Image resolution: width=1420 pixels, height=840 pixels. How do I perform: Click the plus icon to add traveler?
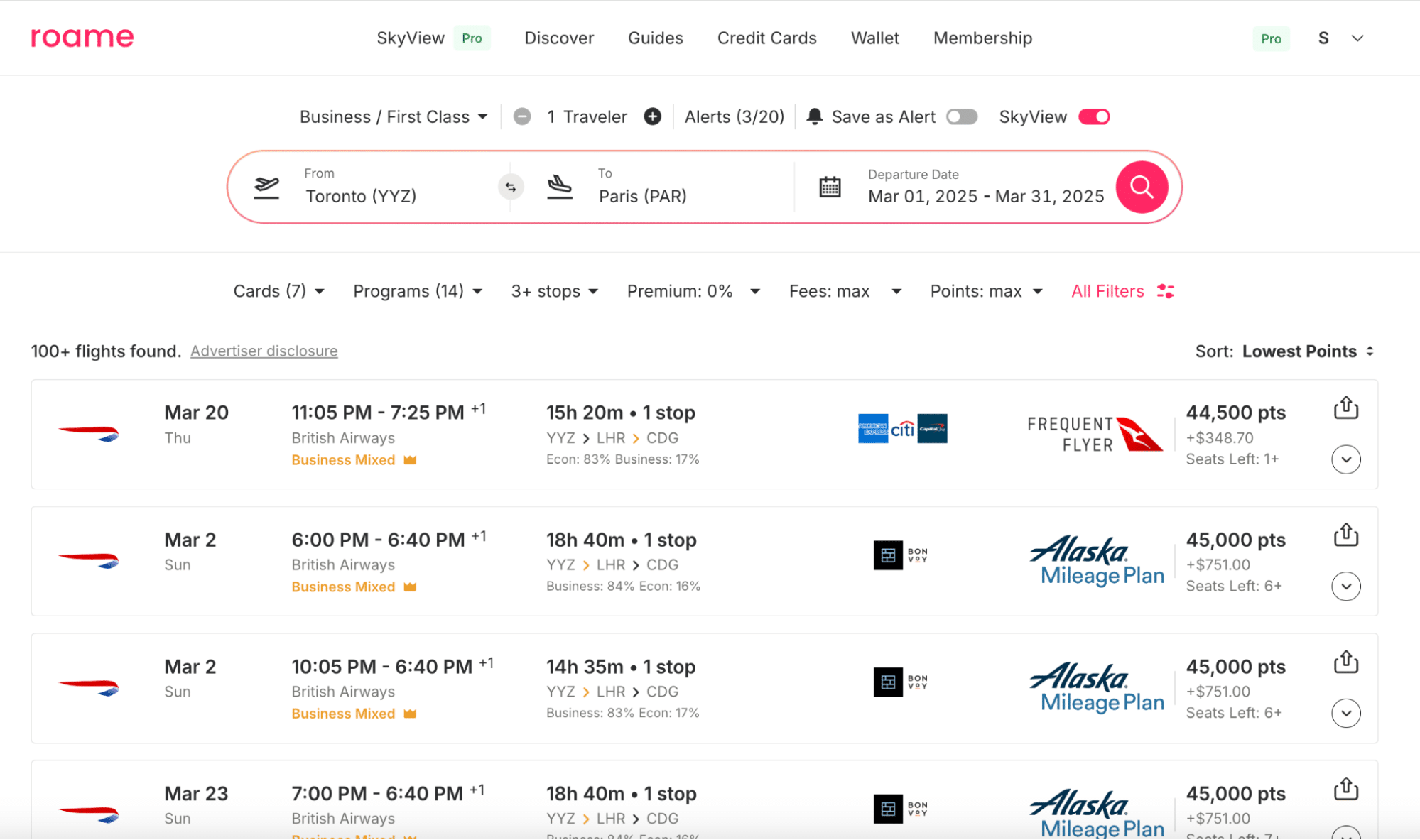652,116
